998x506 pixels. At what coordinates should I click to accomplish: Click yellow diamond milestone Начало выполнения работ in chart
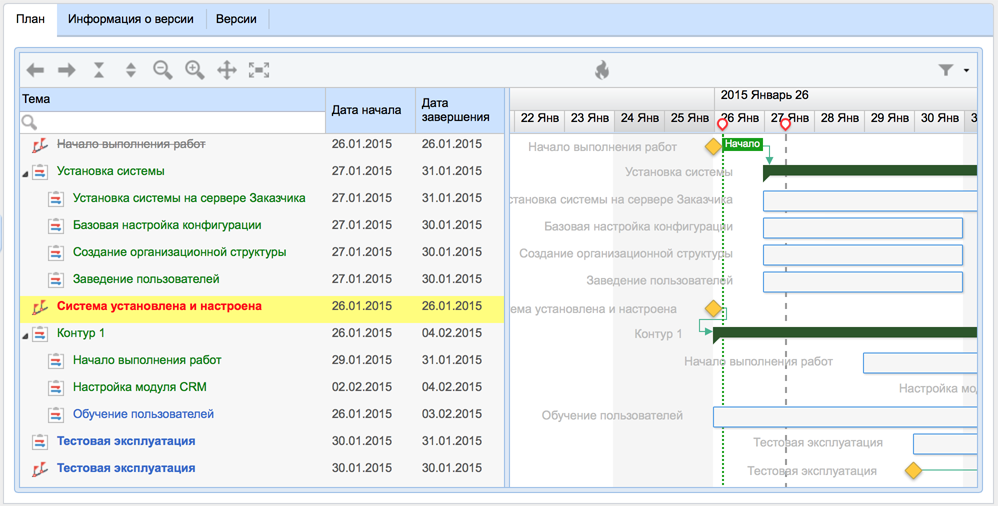[713, 147]
